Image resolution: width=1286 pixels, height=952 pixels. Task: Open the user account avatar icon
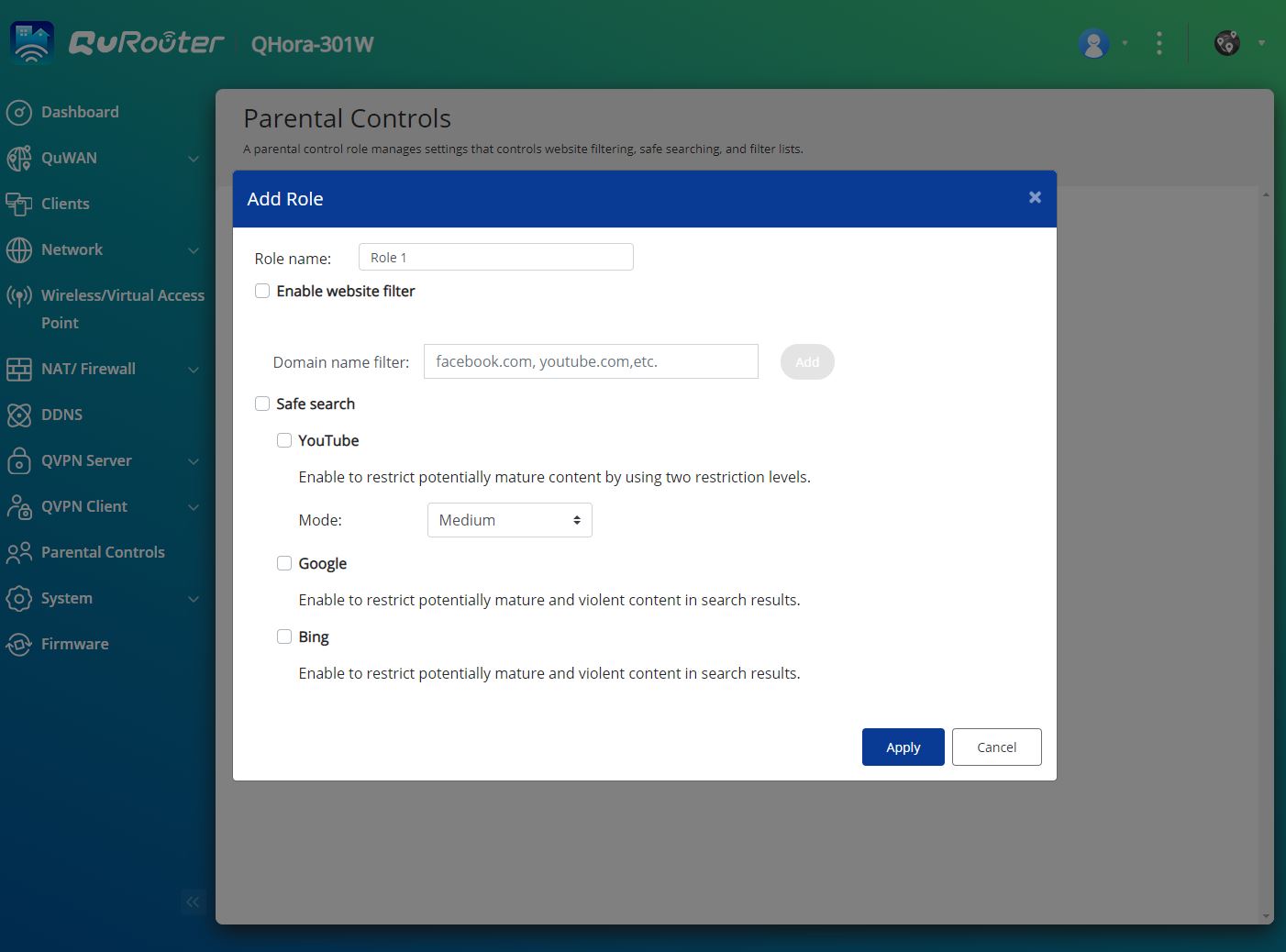(1093, 43)
